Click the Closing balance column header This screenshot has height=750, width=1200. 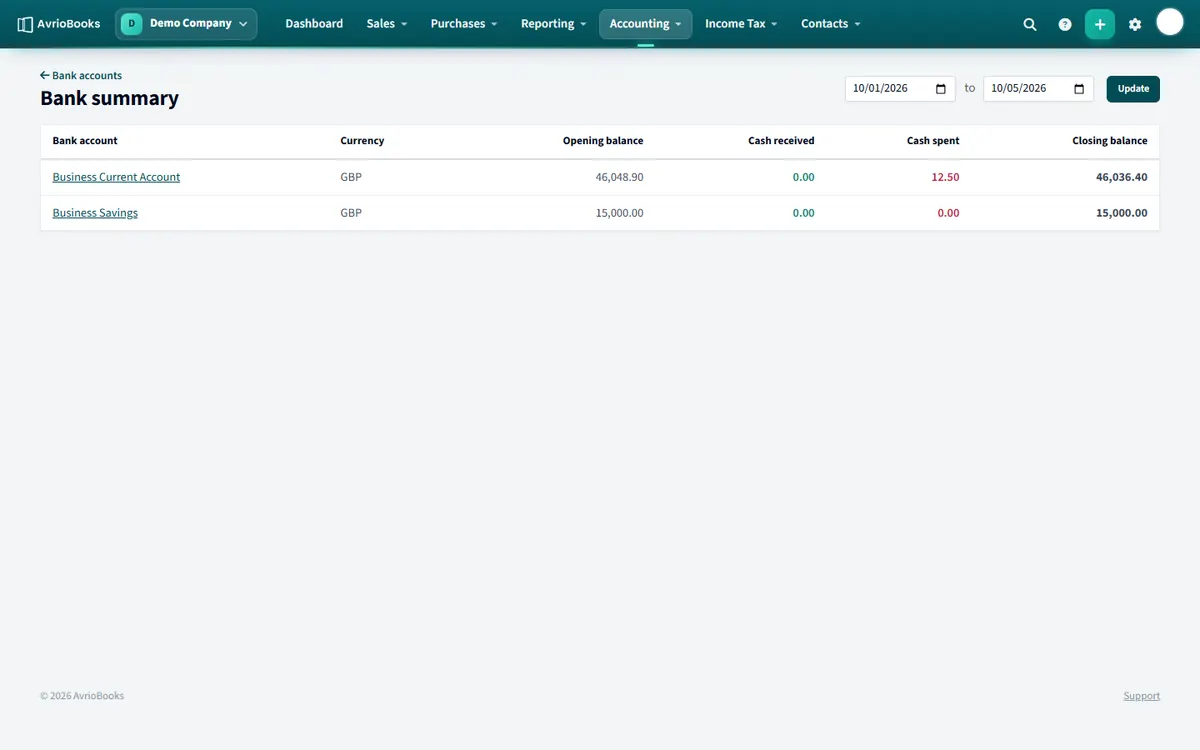click(x=1110, y=141)
